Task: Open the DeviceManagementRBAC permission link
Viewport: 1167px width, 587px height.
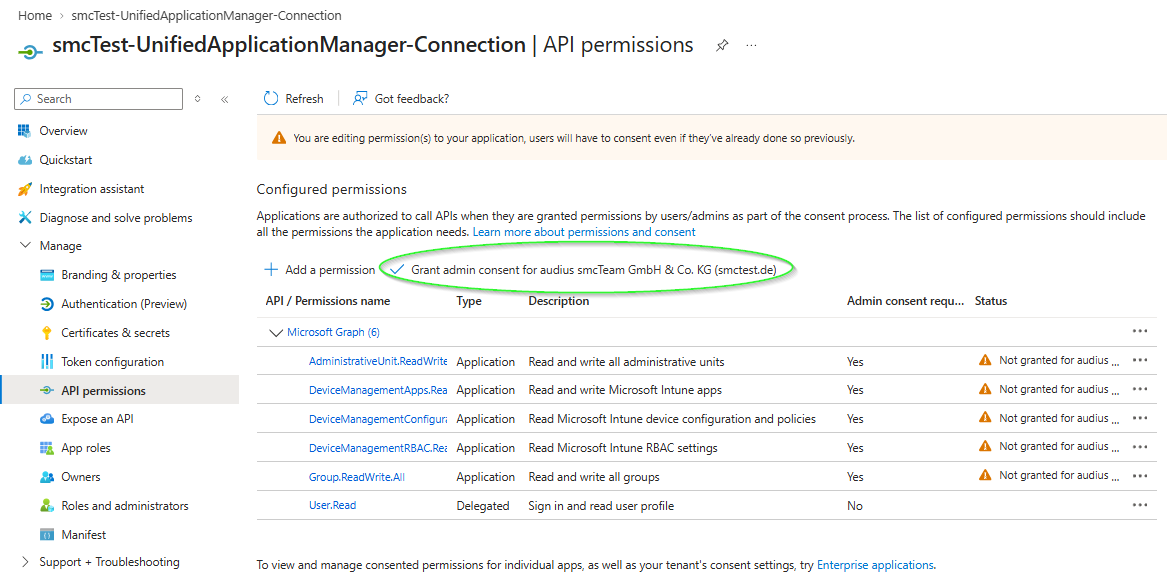Action: pyautogui.click(x=378, y=448)
